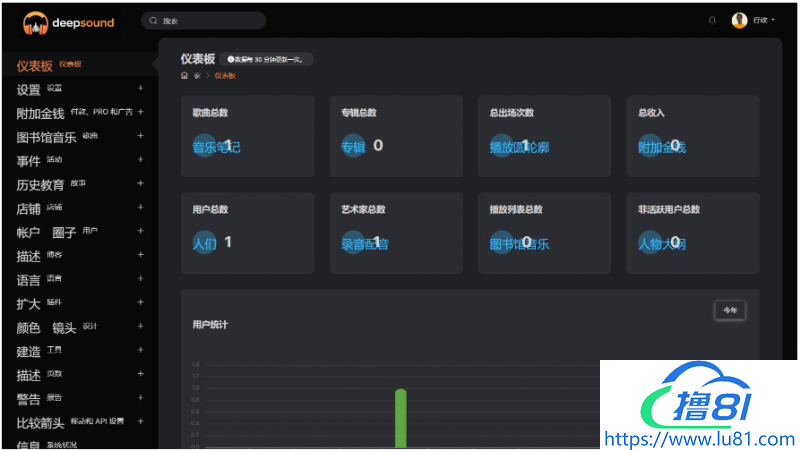
Task: Expand the 设置 sidebar menu
Action: pyautogui.click(x=140, y=89)
